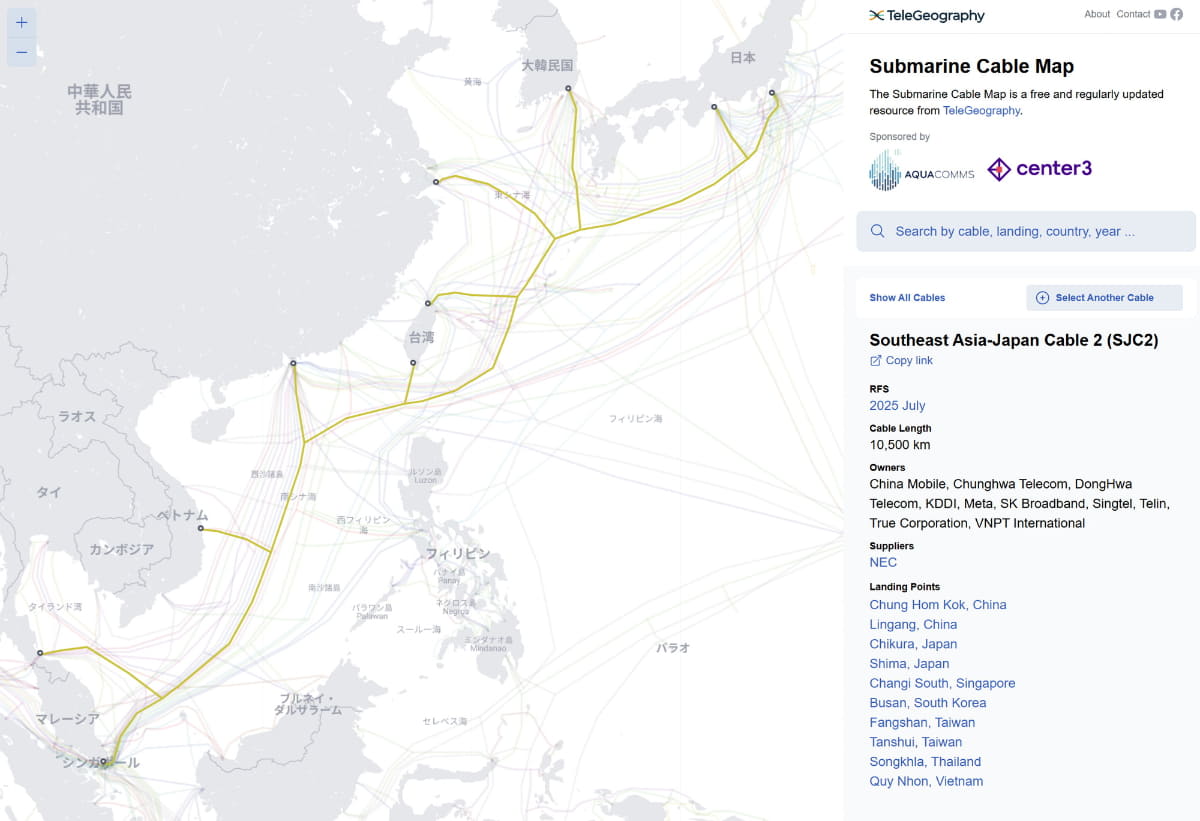1200x821 pixels.
Task: Click the southern Taiwan landing marker
Action: (x=413, y=362)
